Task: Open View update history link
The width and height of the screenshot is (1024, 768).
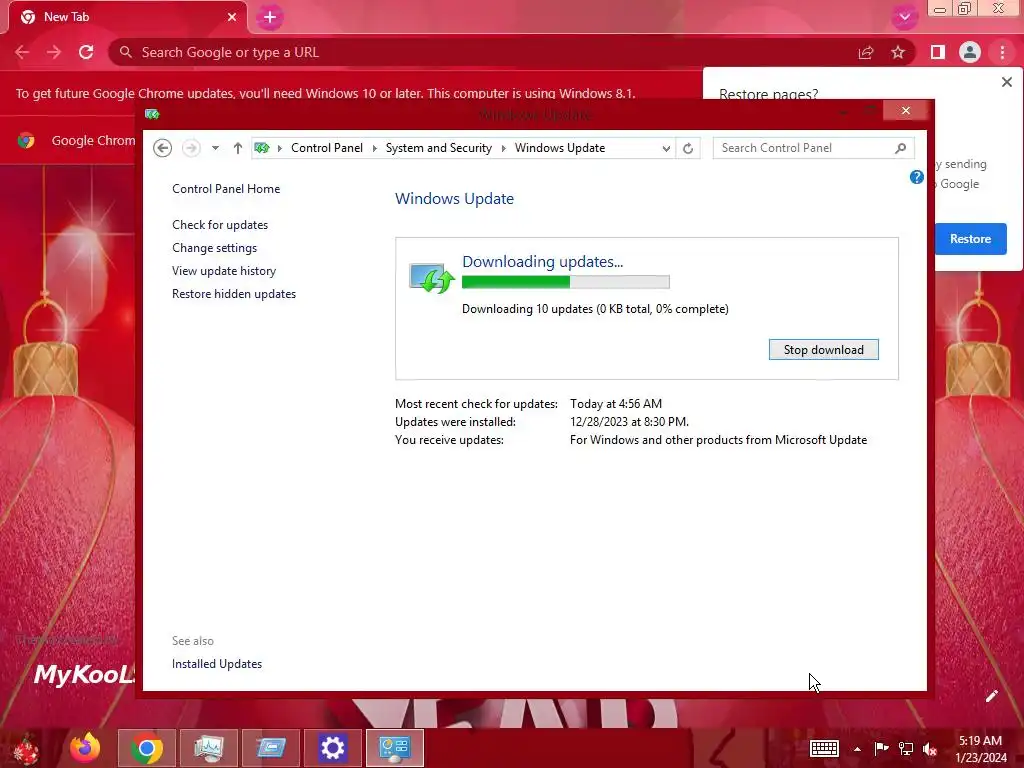Action: click(x=224, y=271)
